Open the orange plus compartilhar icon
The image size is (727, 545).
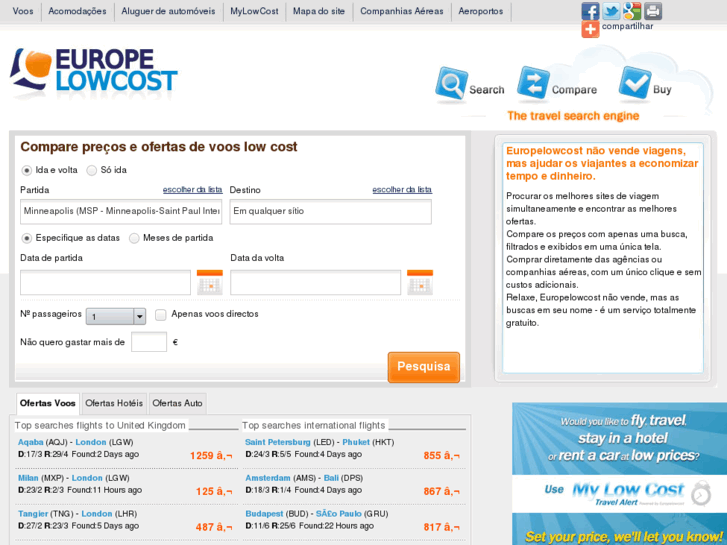pos(590,29)
